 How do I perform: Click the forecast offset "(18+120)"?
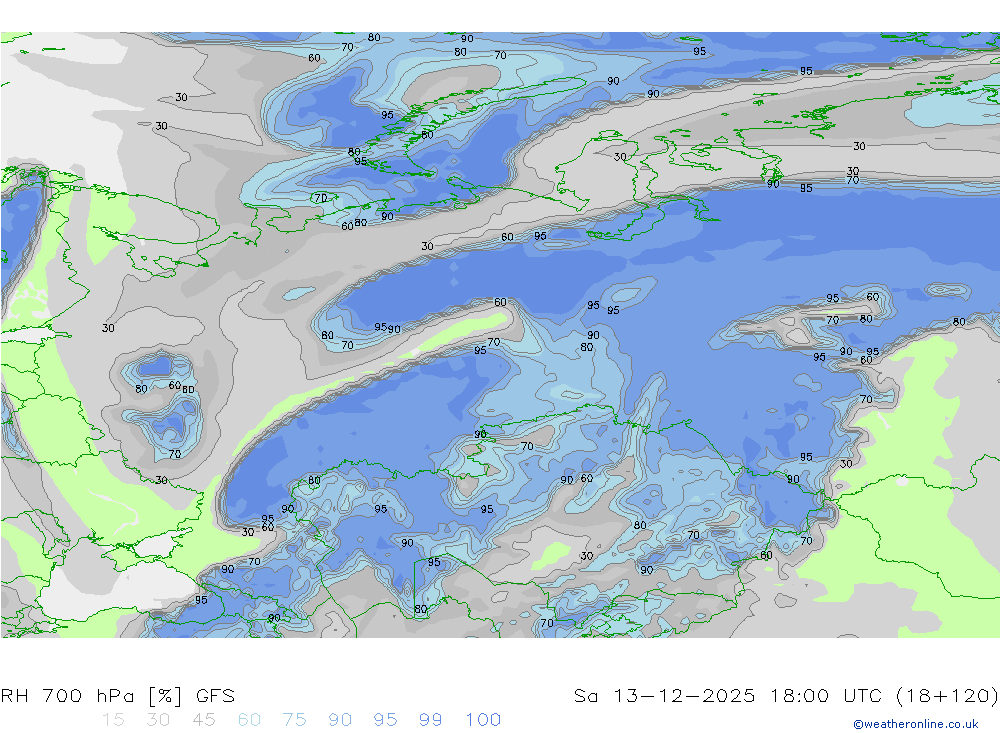947,695
